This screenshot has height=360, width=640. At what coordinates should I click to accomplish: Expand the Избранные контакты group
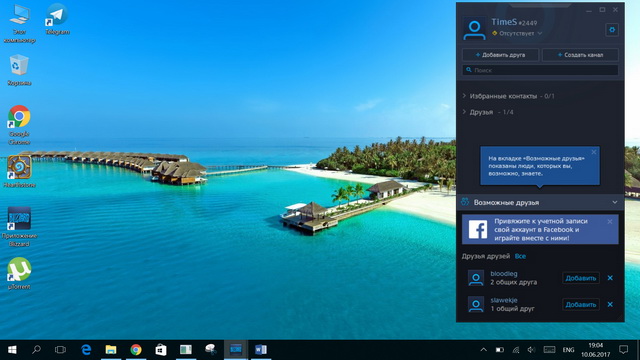509,96
